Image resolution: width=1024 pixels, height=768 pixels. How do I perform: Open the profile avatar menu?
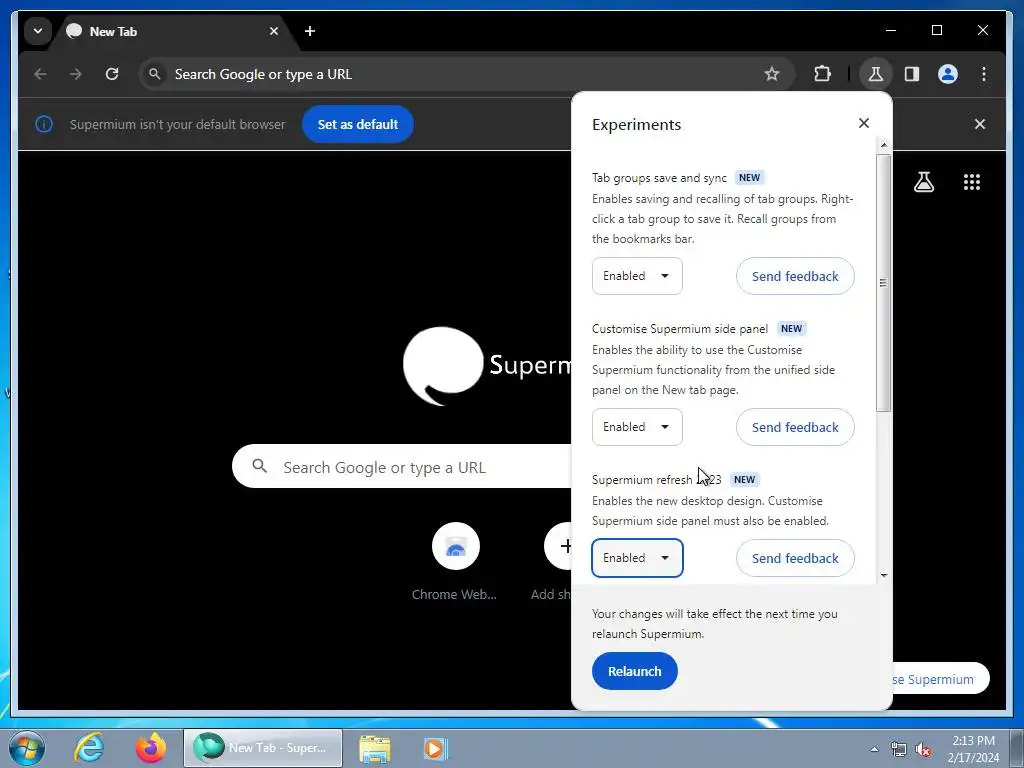coord(948,74)
